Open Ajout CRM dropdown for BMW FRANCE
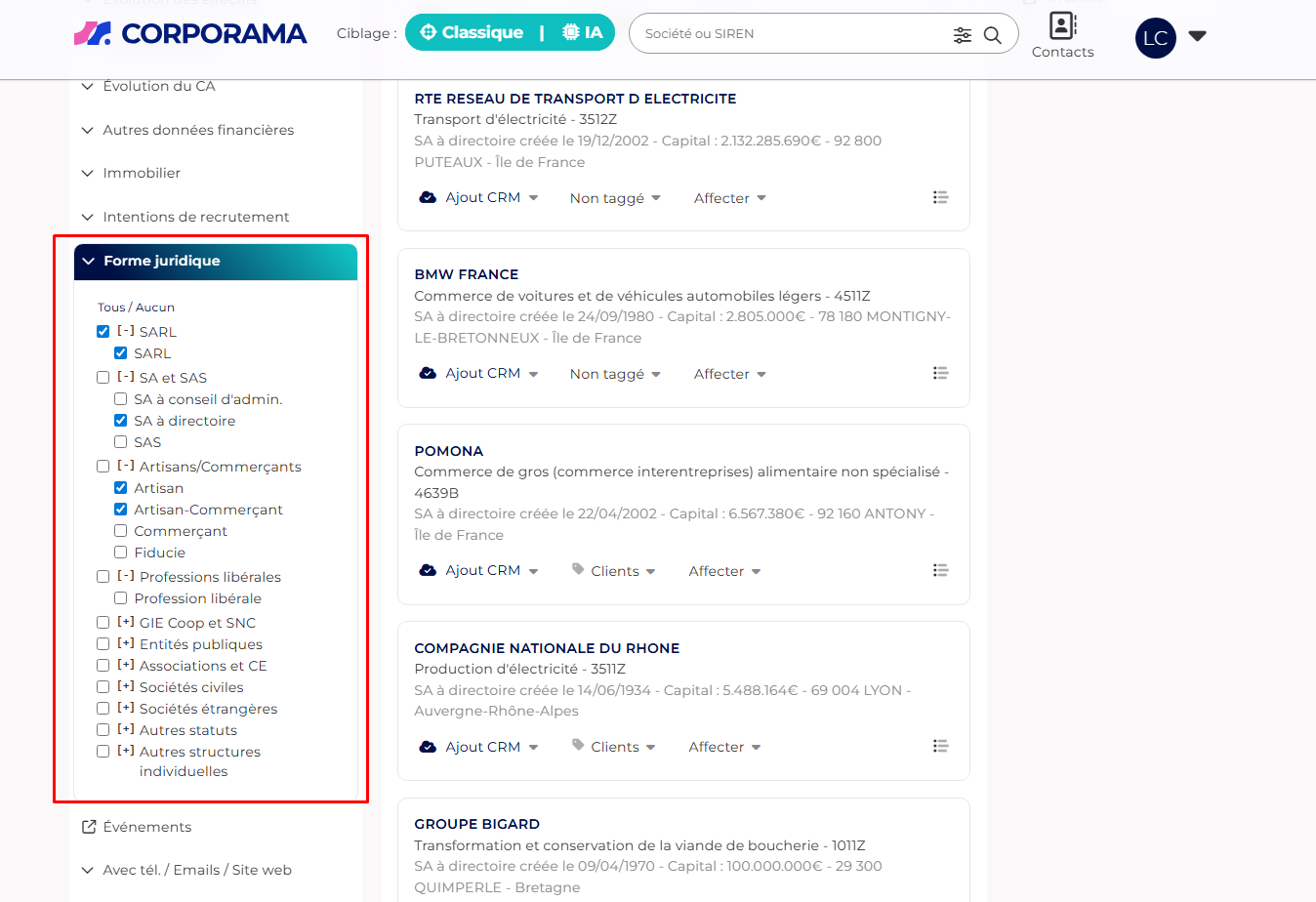This screenshot has width=1316, height=902. (479, 373)
